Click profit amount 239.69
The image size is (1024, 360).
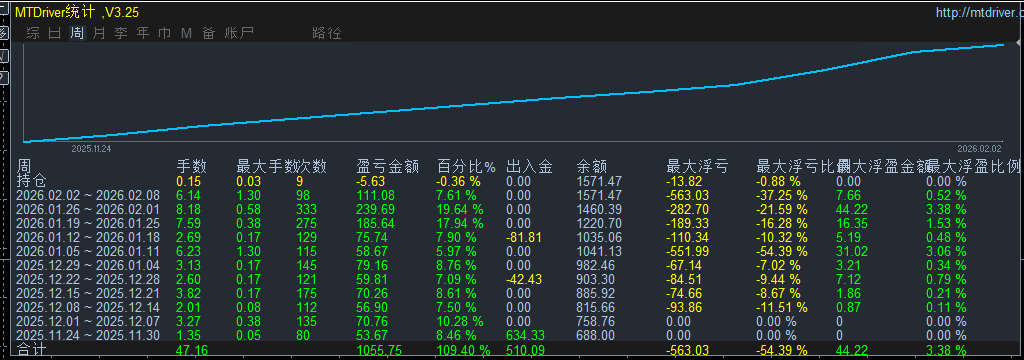pyautogui.click(x=376, y=209)
